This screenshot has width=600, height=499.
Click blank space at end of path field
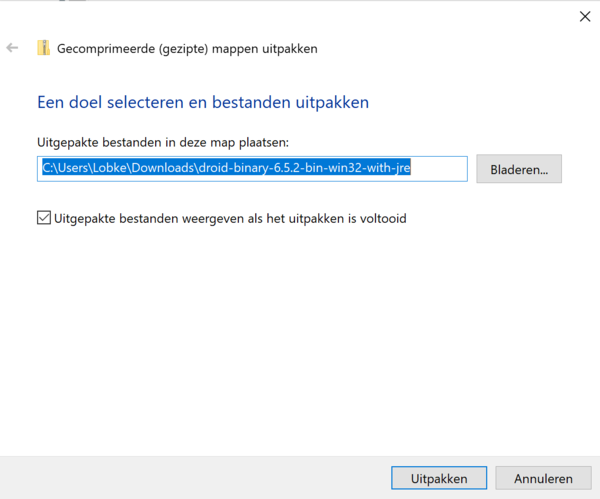coord(440,169)
